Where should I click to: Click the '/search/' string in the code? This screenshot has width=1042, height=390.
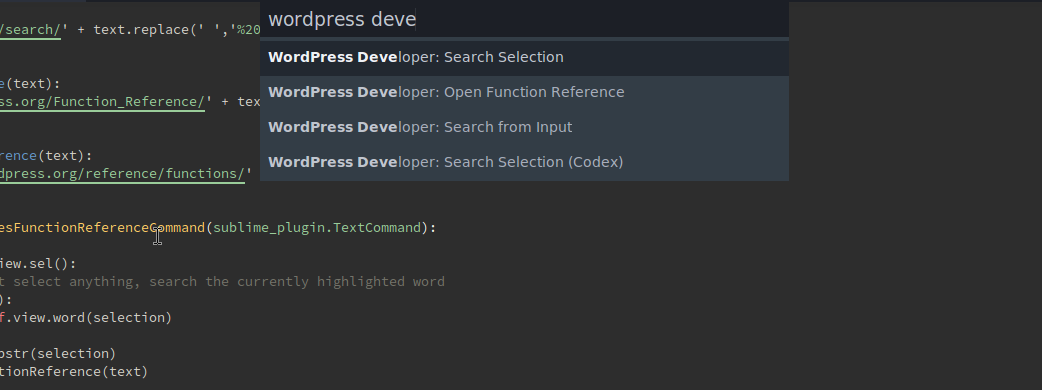[x=31, y=30]
